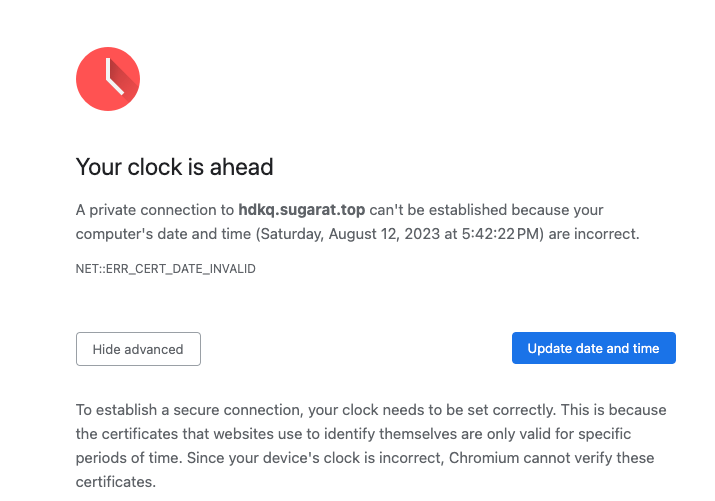The height and width of the screenshot is (501, 715).
Task: Click the white clock hands inside icon
Action: 114,77
